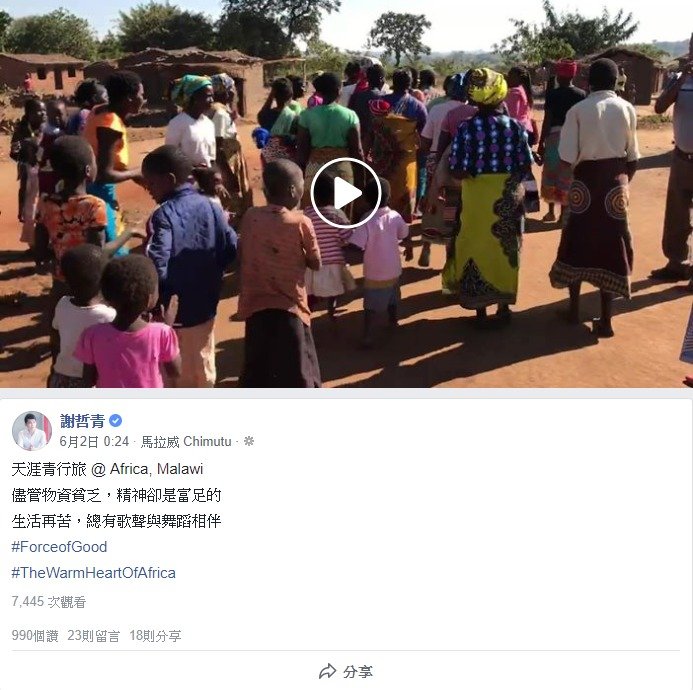This screenshot has width=693, height=690.
Task: Open the #TheWarmHeartOfAfrica hashtag
Action: [x=94, y=573]
